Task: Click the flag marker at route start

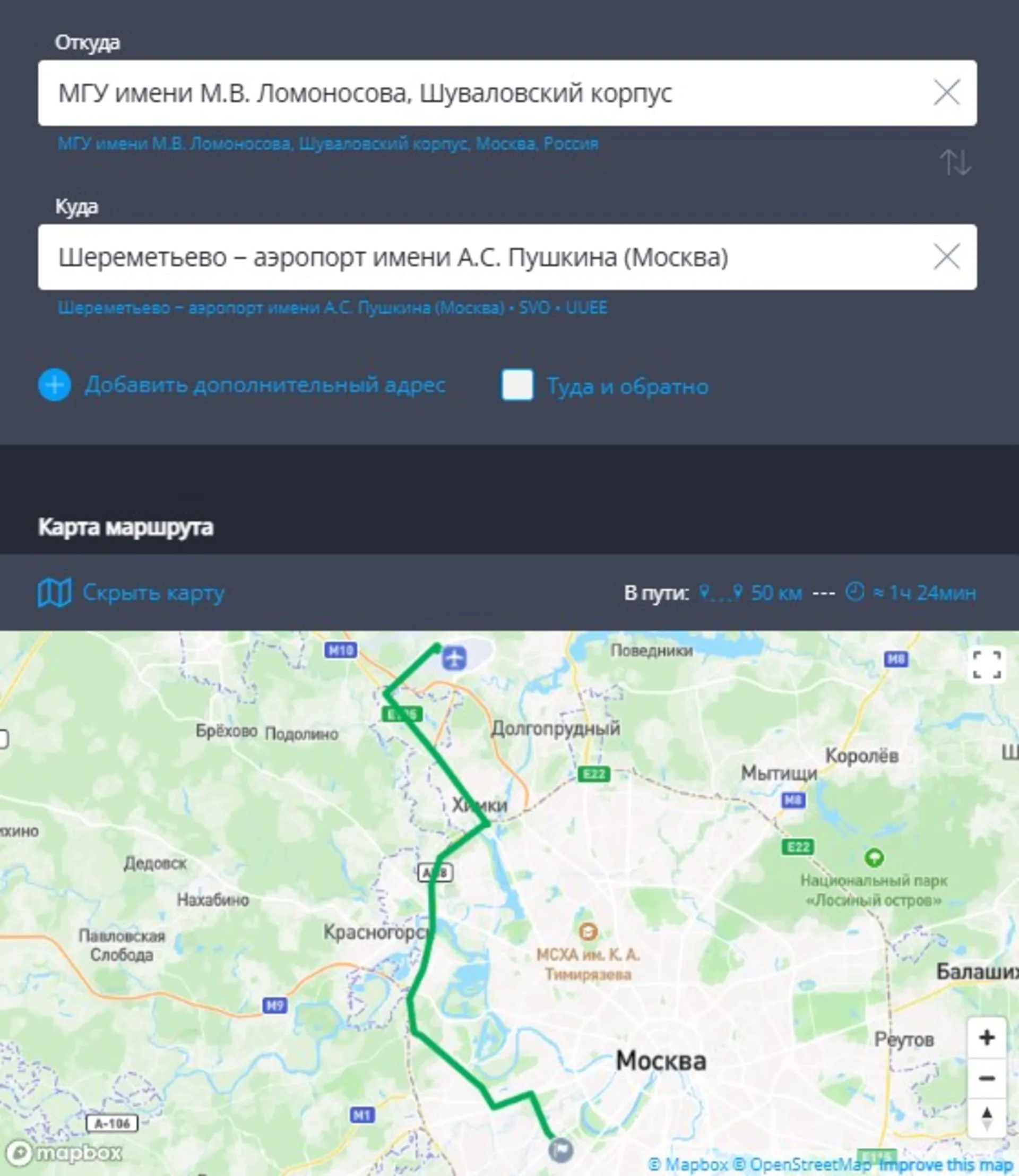Action: (x=560, y=1150)
